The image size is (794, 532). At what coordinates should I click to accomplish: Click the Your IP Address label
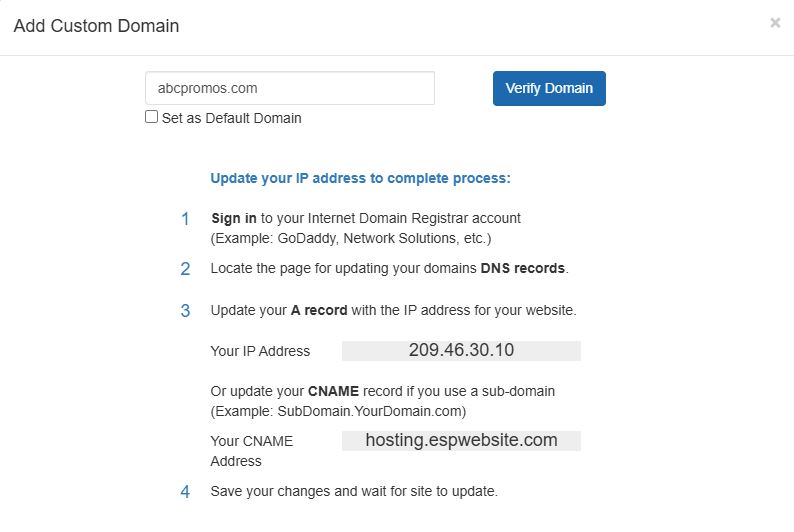tap(260, 351)
